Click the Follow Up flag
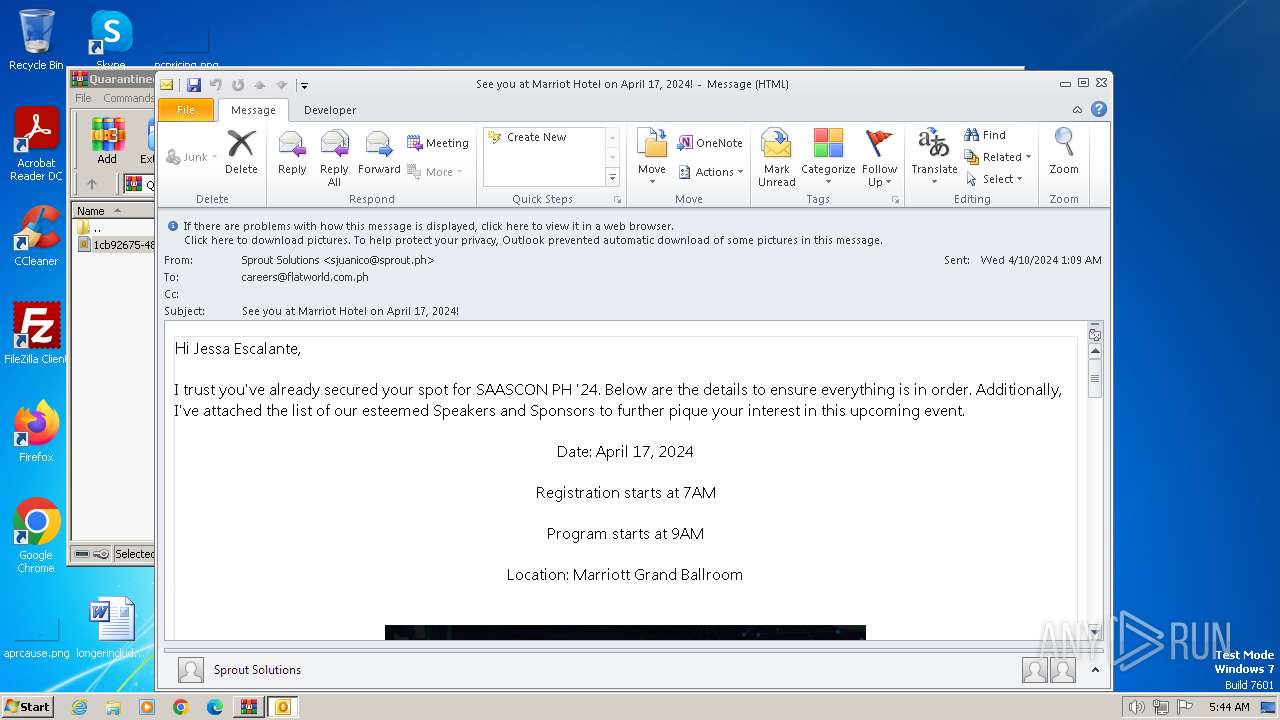This screenshot has height=720, width=1280. point(880,158)
